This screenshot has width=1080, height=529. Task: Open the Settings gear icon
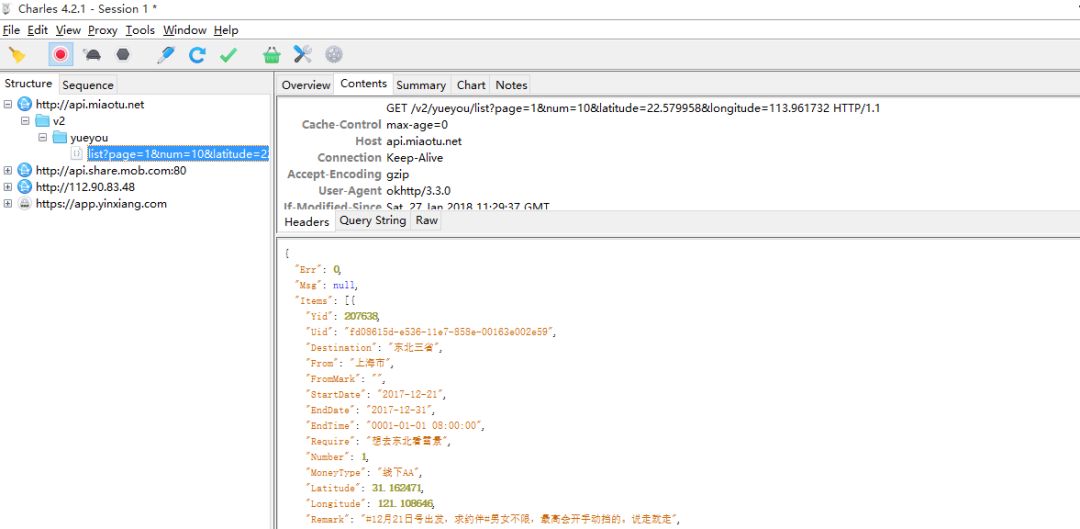(x=334, y=54)
